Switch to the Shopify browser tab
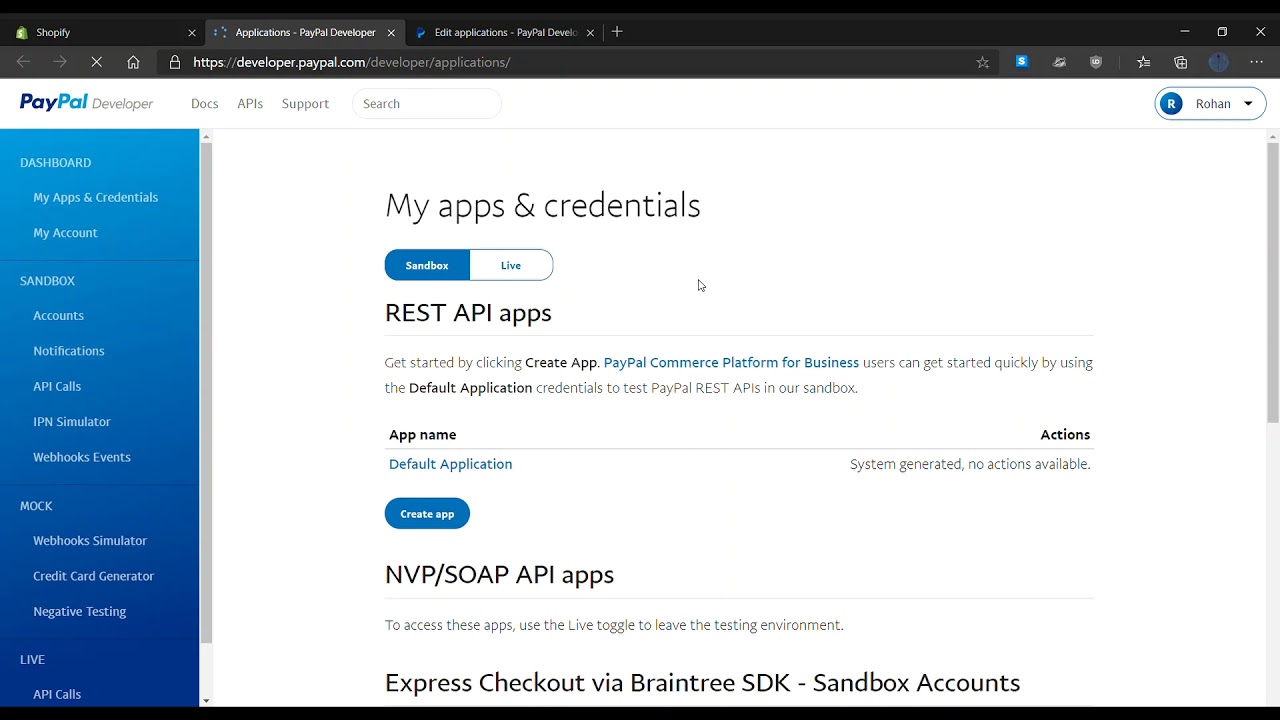Screen dimensions: 1280x720 pos(100,32)
